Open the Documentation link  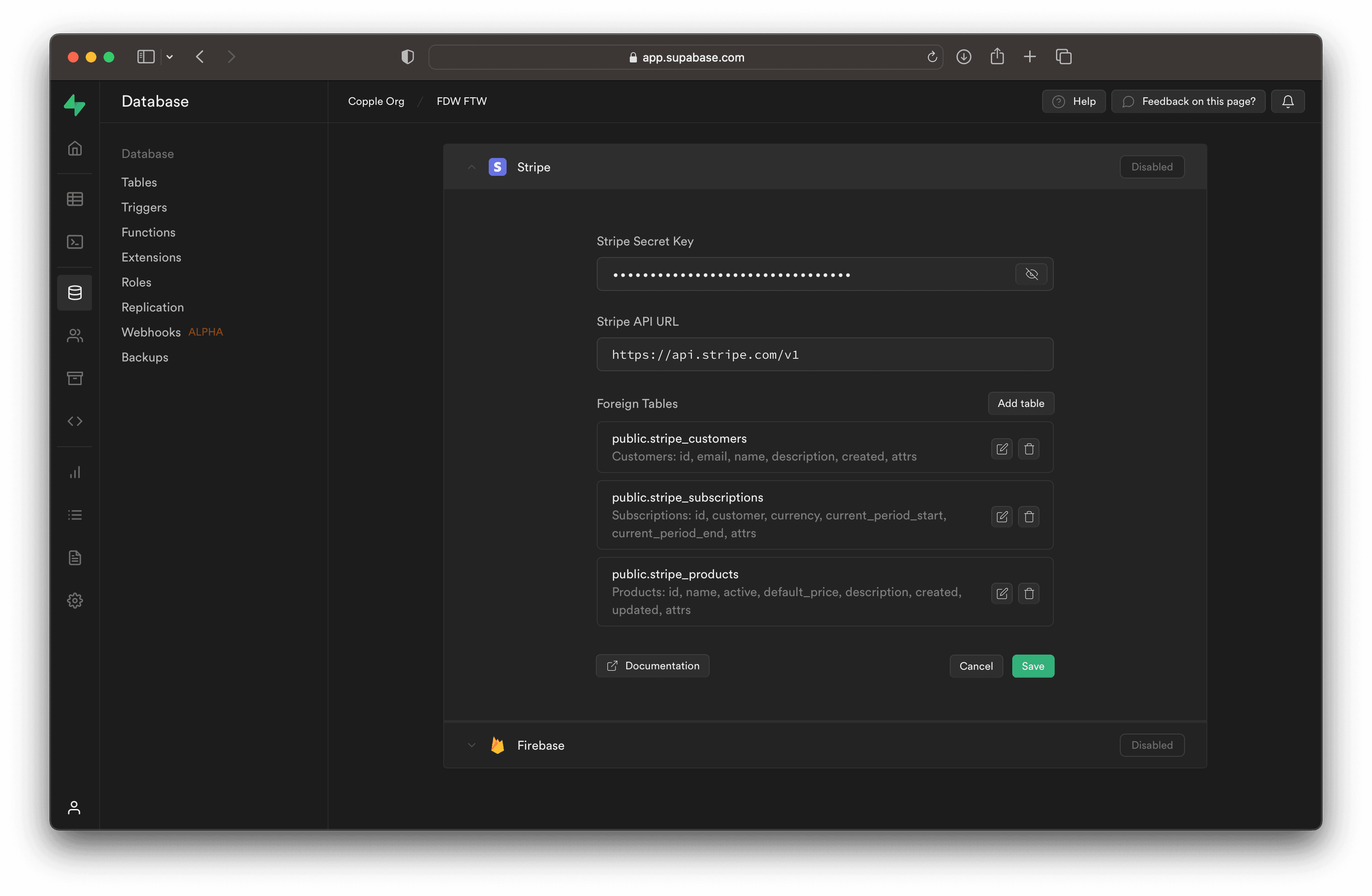click(x=653, y=666)
